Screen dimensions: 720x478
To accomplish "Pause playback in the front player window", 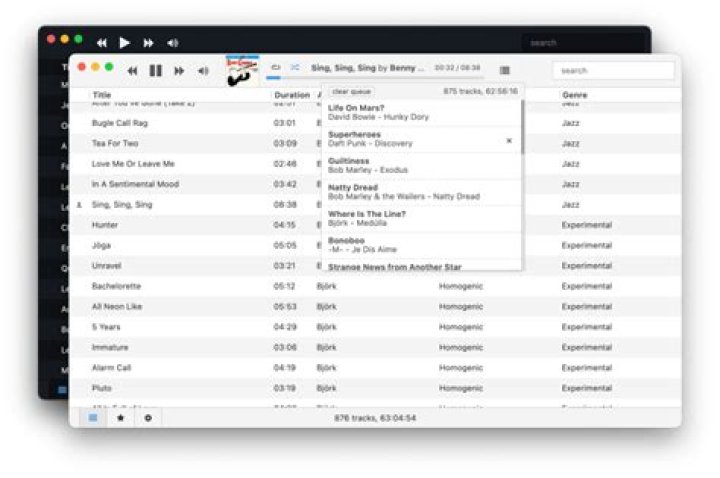I will tap(155, 70).
